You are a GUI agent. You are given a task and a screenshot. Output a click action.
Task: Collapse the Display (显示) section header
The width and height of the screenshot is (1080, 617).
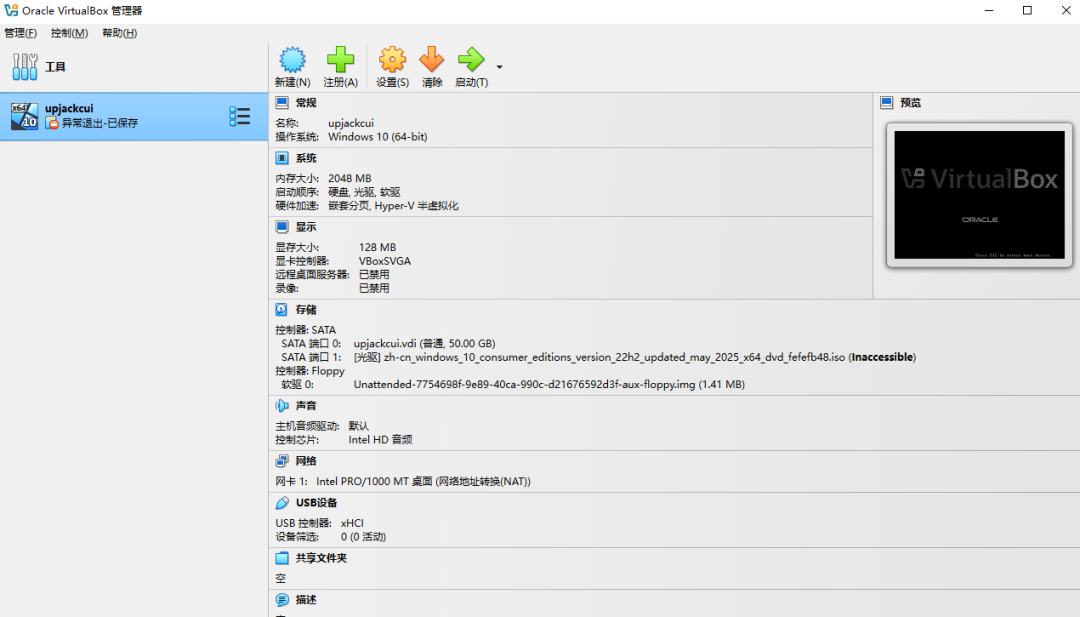[306, 227]
